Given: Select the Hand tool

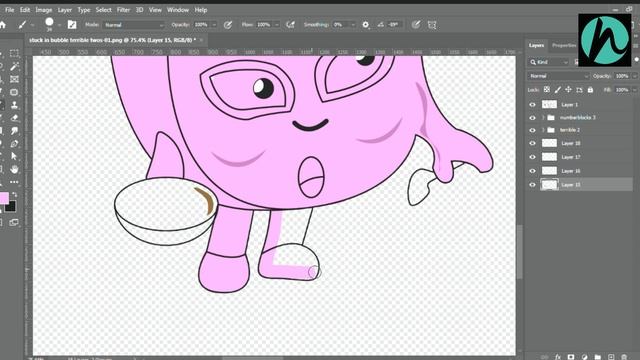Looking at the screenshot, I should click(x=14, y=169).
